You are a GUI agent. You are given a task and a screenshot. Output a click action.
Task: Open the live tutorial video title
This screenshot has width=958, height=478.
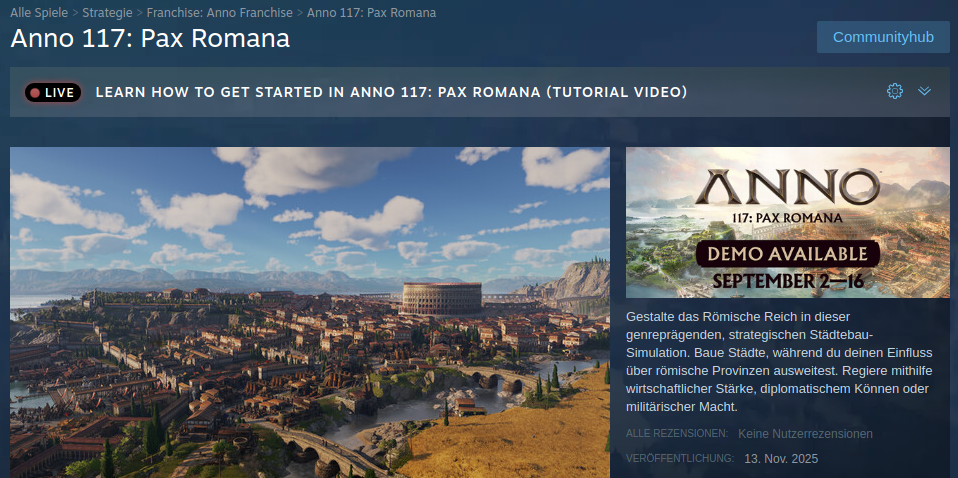pos(392,92)
